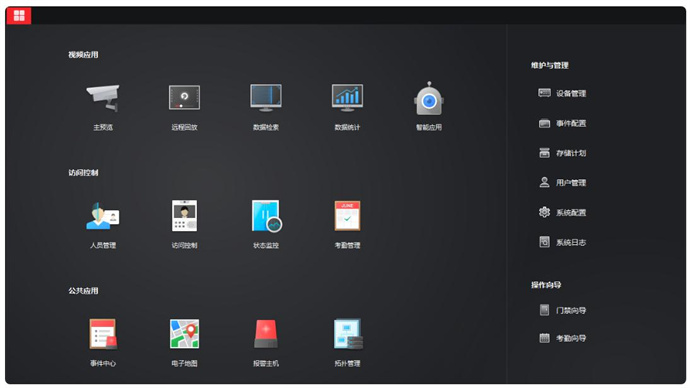Click the 视频应用 section heading

pyautogui.click(x=83, y=55)
